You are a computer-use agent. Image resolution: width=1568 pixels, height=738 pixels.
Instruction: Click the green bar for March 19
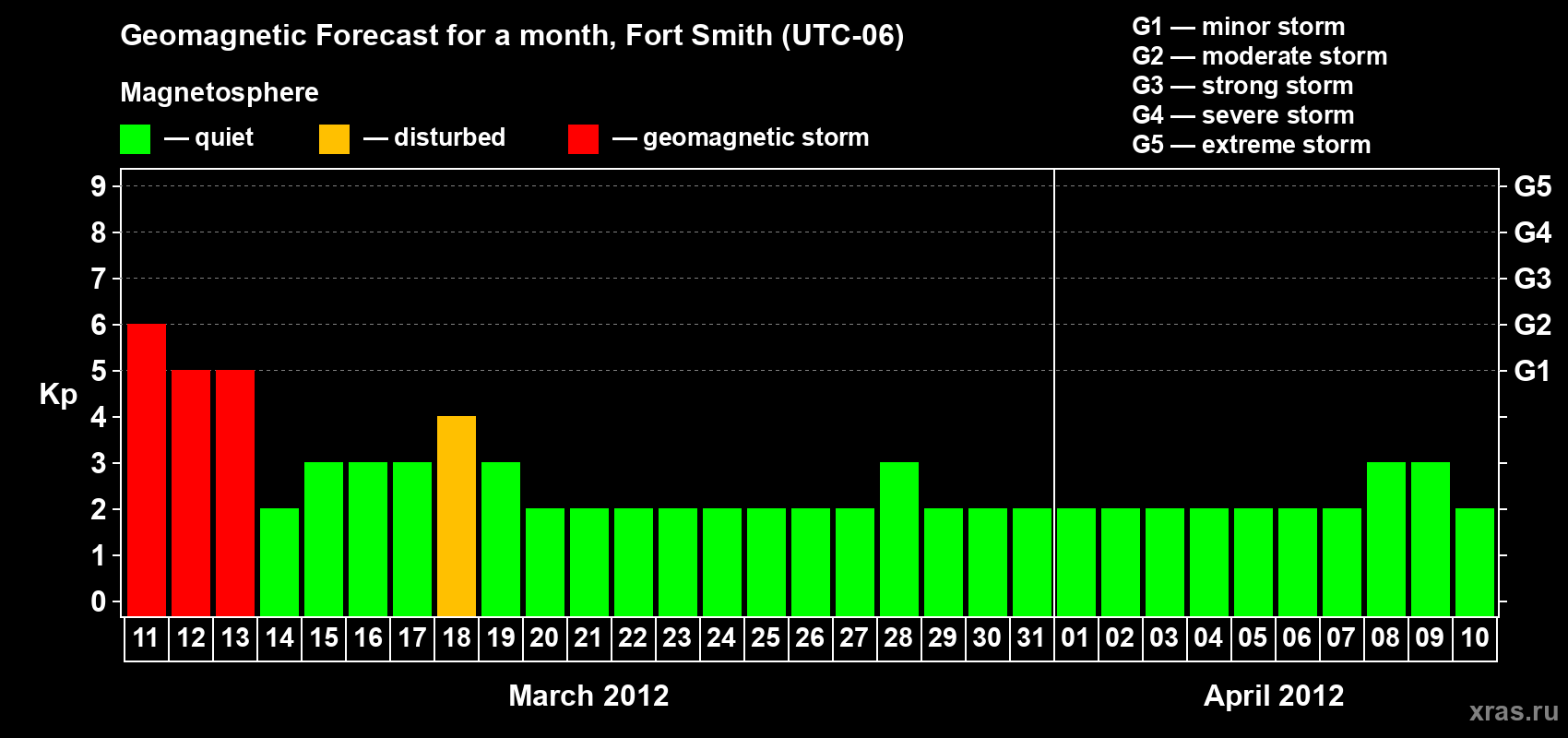(x=501, y=539)
